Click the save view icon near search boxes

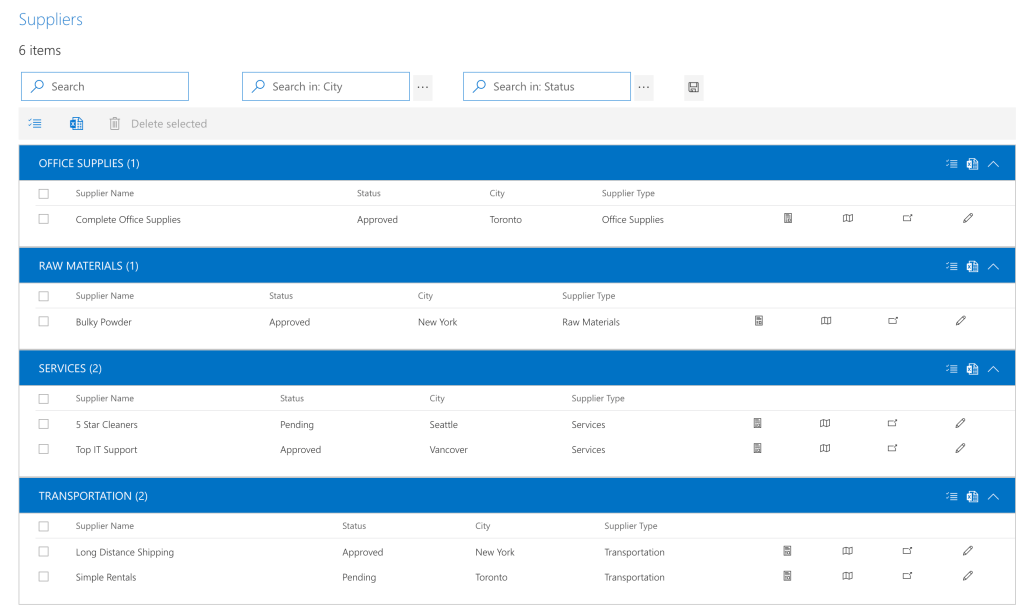click(x=693, y=87)
